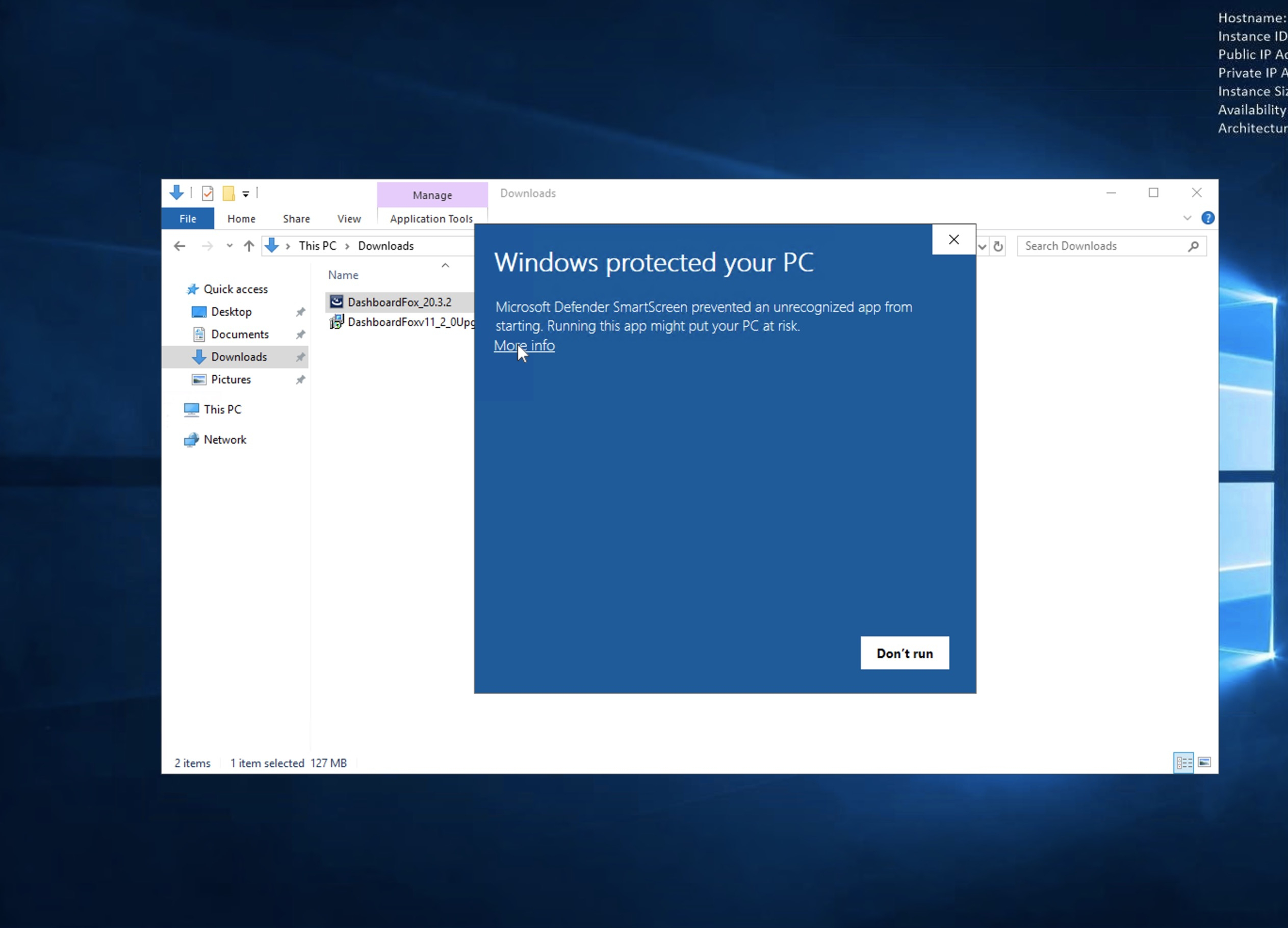Click the pin icon next to Desktop
The image size is (1288, 928).
coord(300,312)
